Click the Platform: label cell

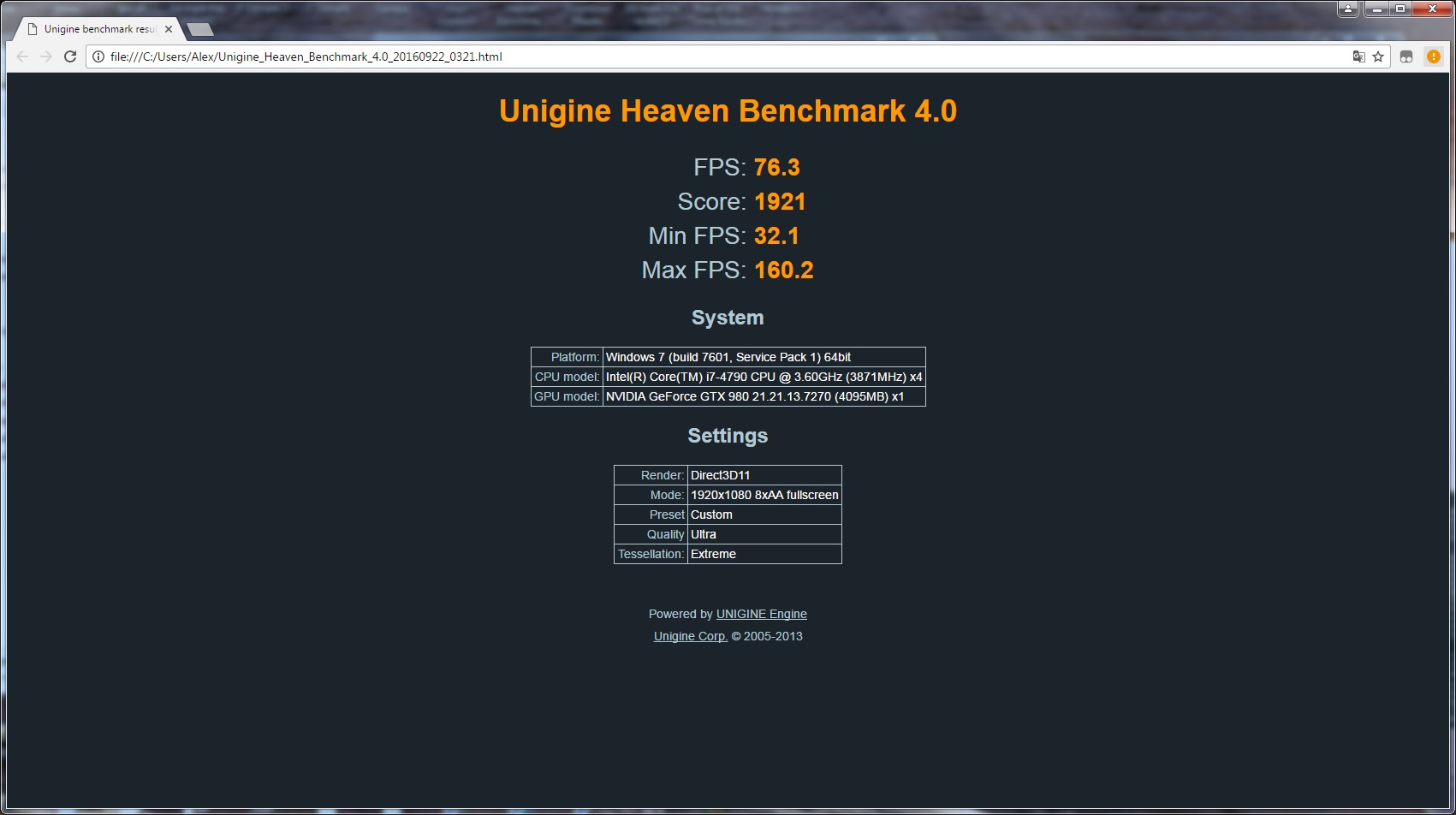coord(567,357)
